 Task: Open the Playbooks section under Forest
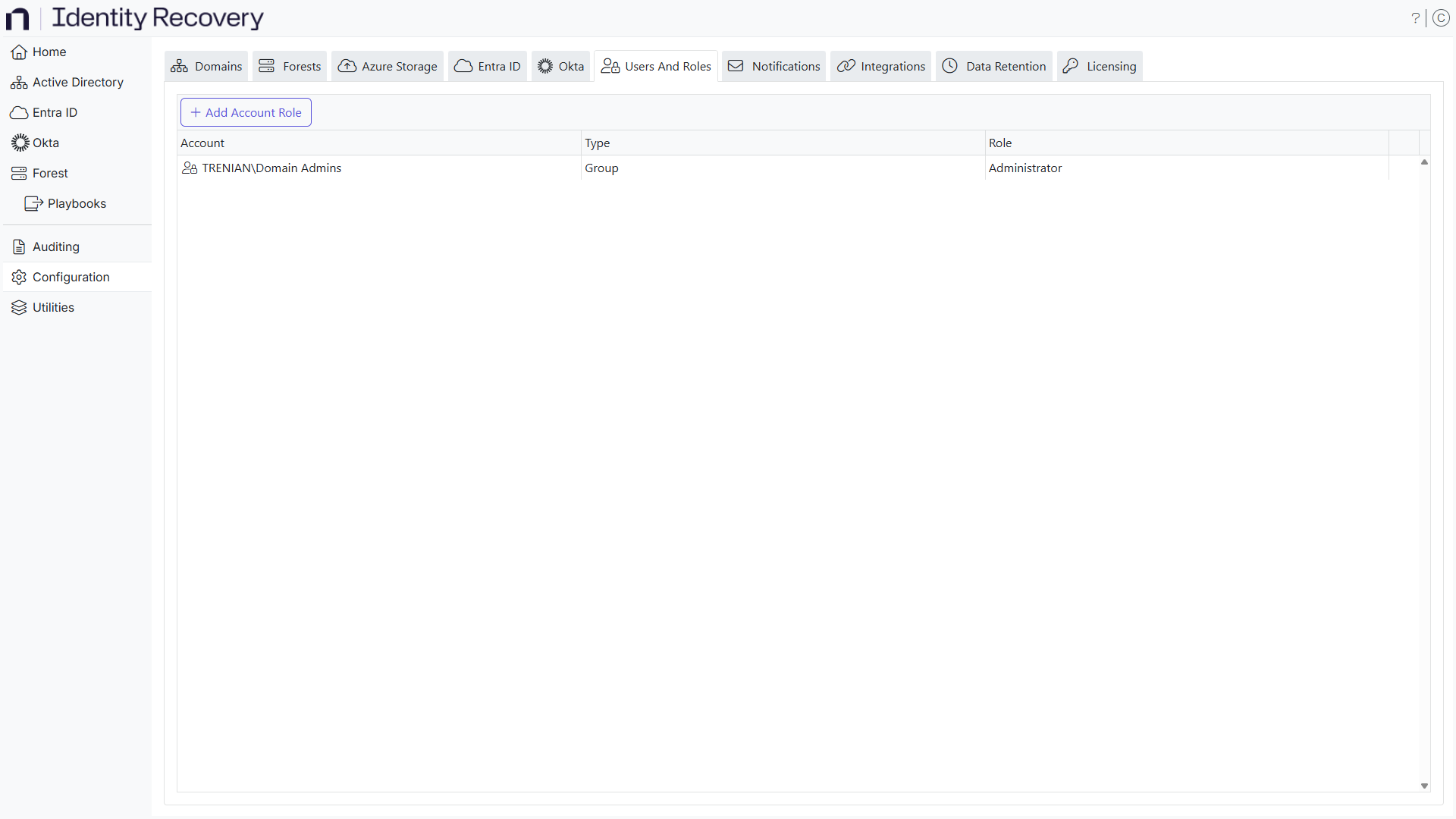(x=77, y=203)
